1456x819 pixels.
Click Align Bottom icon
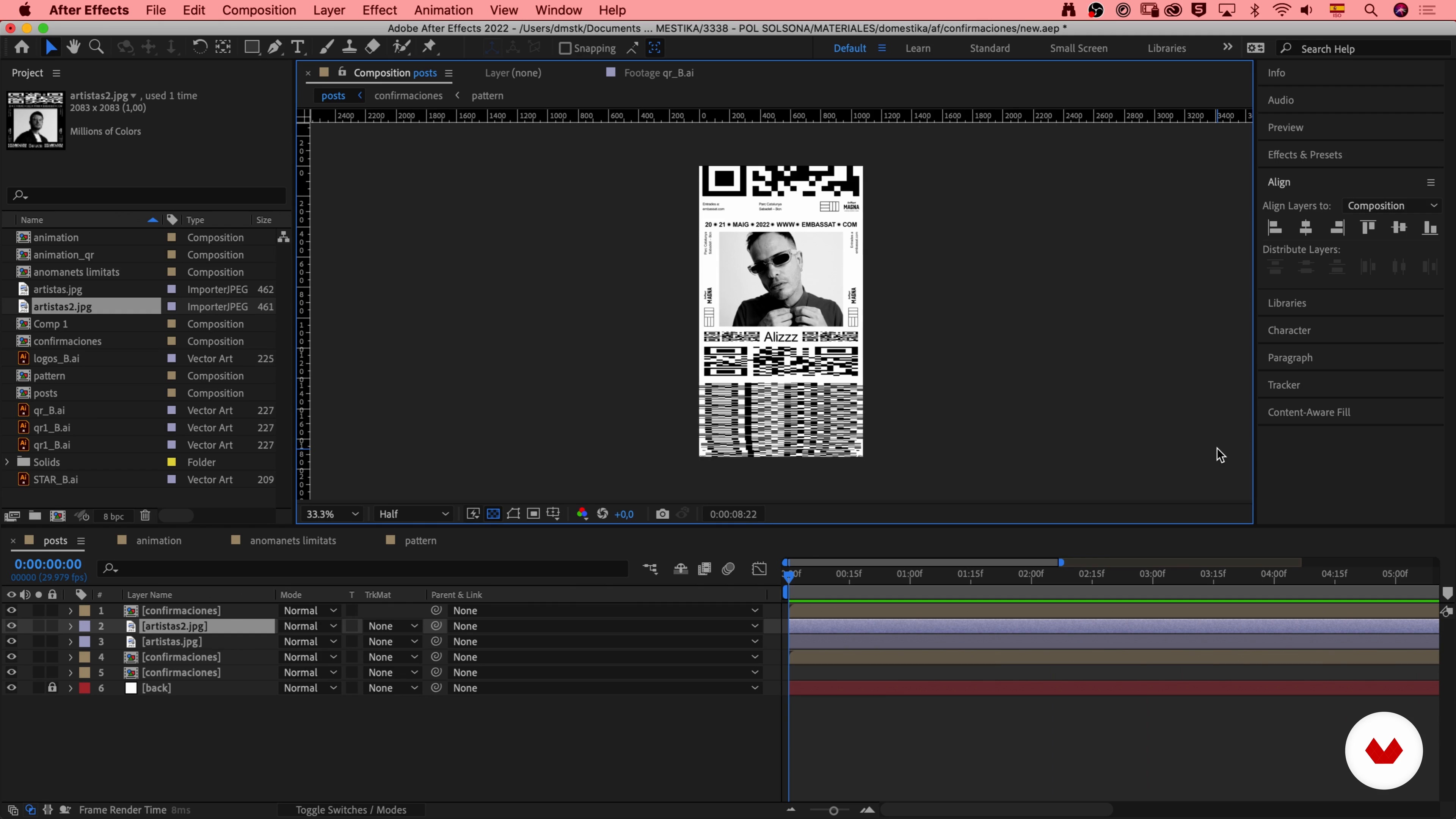1430,228
